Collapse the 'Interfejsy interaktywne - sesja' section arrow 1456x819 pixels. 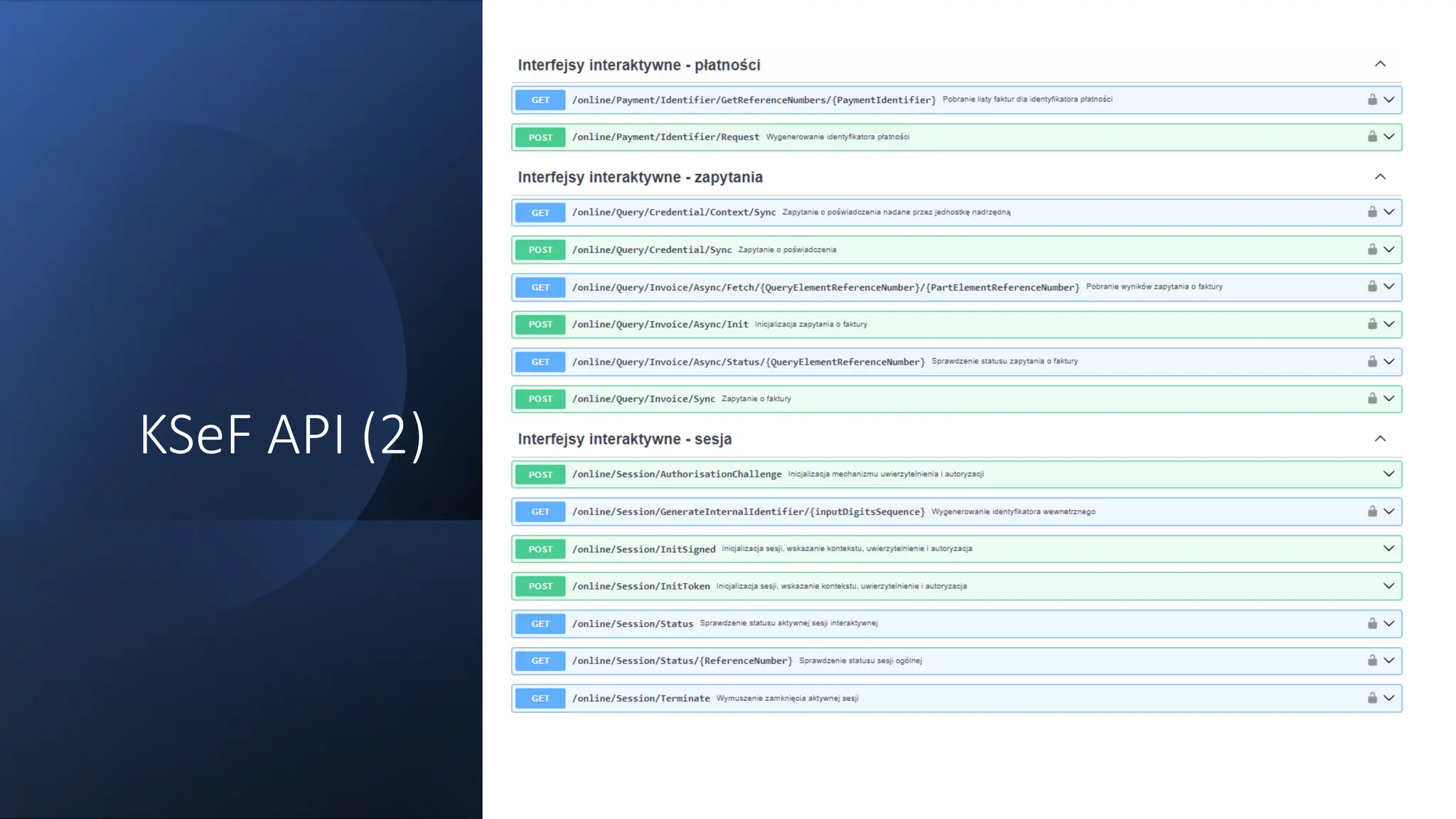pos(1380,439)
